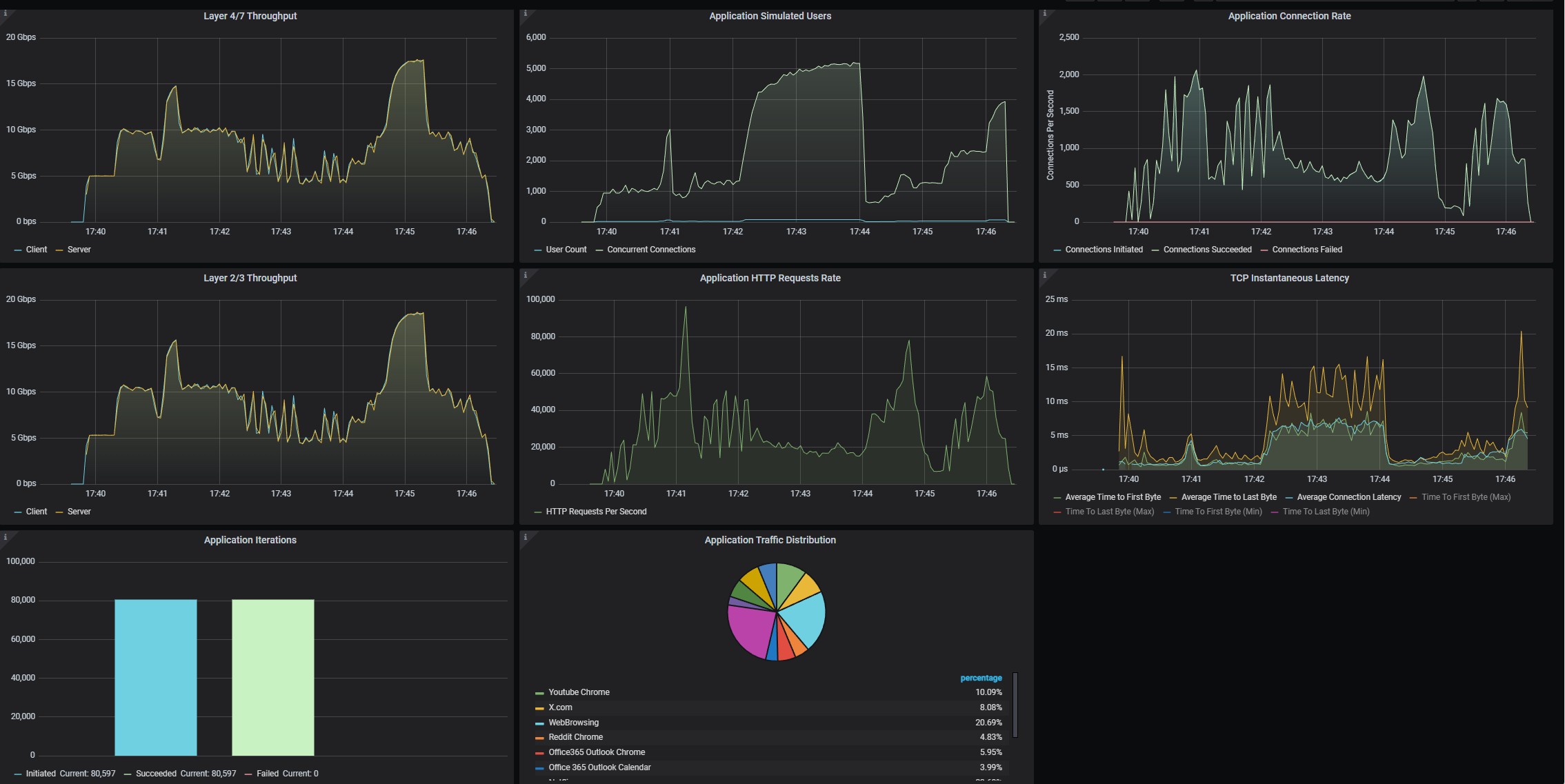Toggle Concurrent Connections series visibility
The image size is (1565, 784).
[650, 250]
